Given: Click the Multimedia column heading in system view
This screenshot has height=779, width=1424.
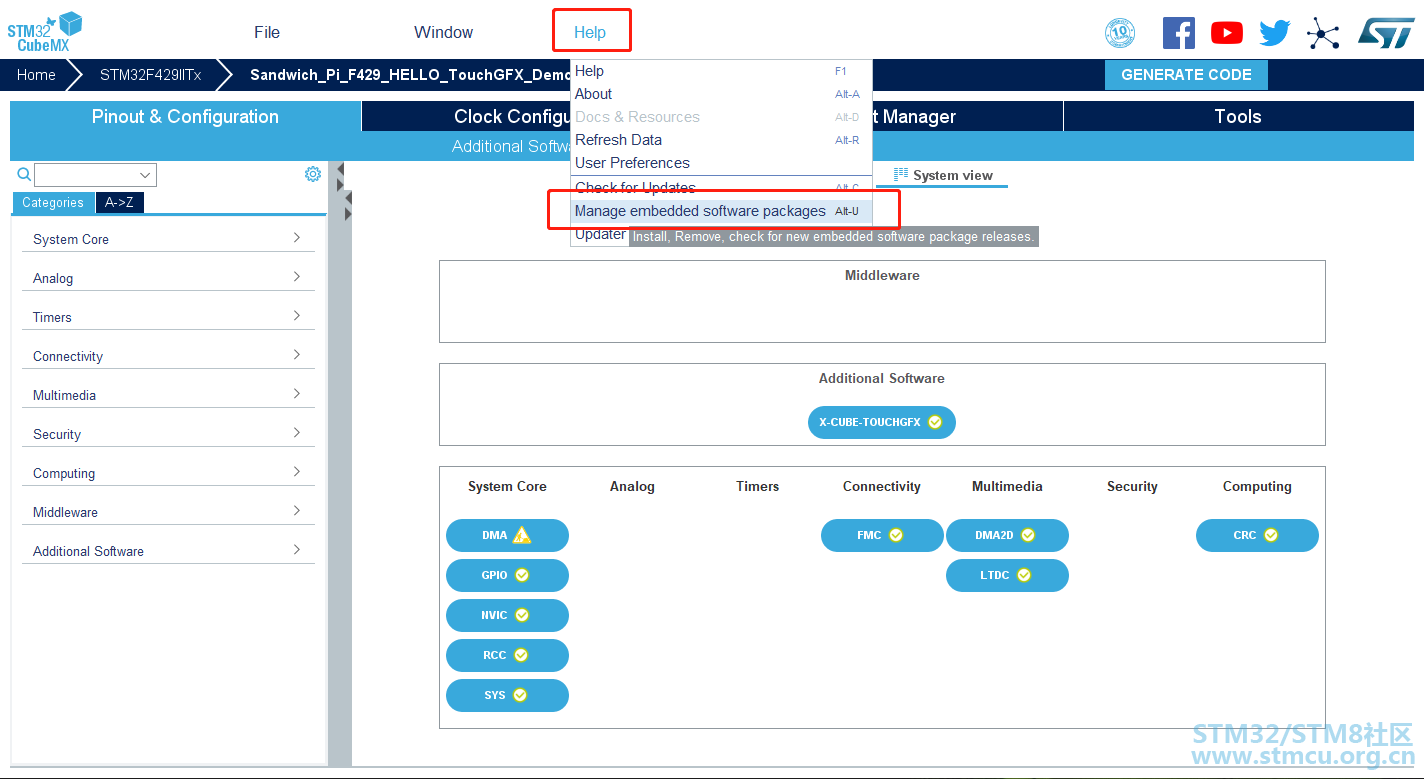Looking at the screenshot, I should (1007, 486).
